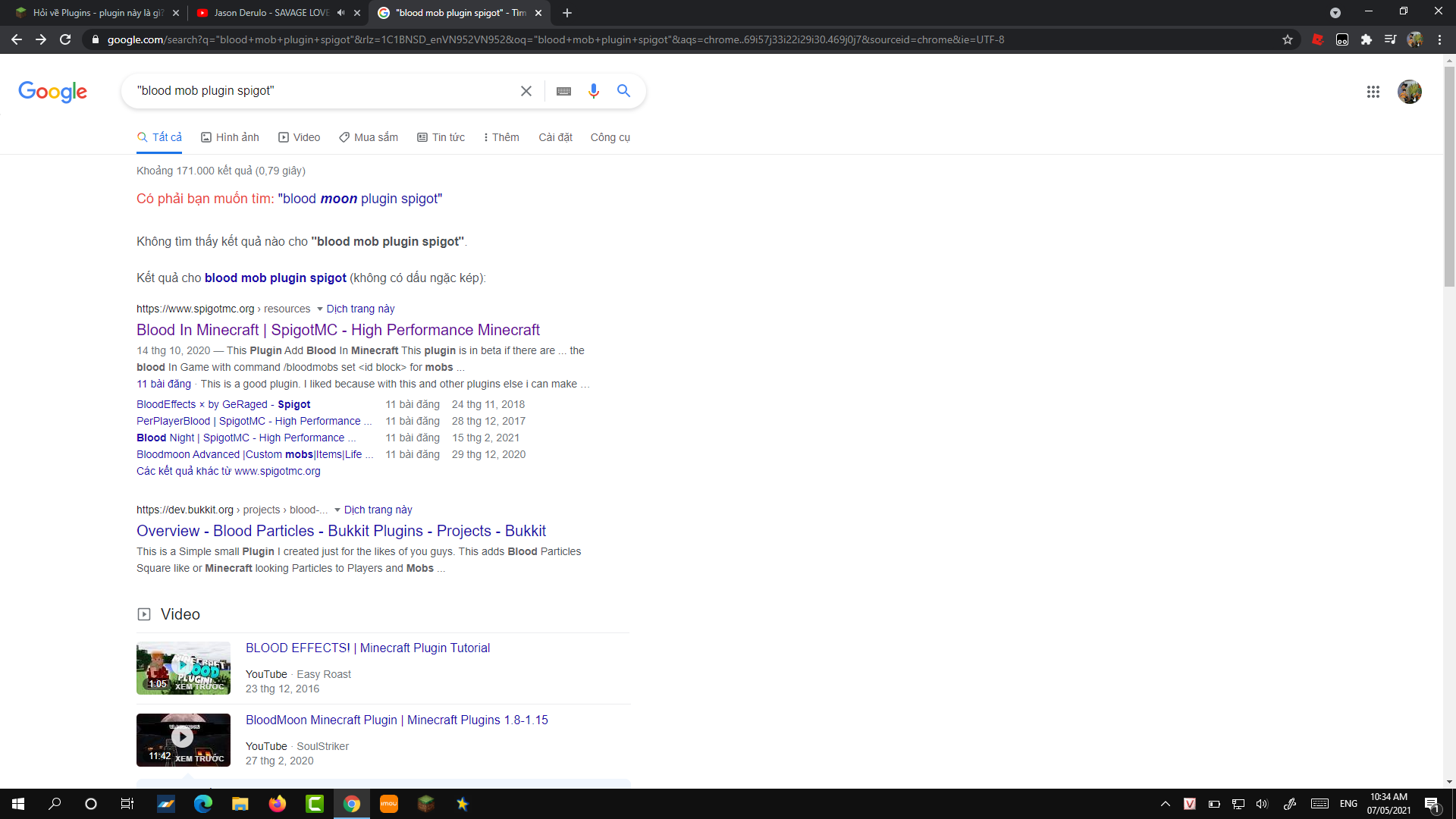Screen dimensions: 1456x819
Task: Clear the search box with the X icon
Action: coord(526,91)
